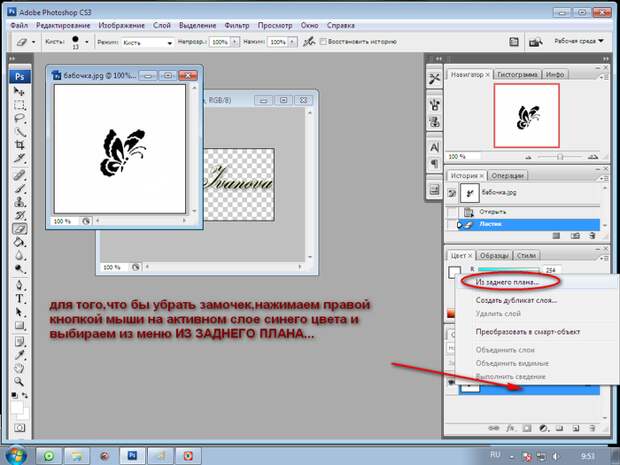Viewport: 620px width, 465px height.
Task: Select the Pen tool
Action: [19, 285]
